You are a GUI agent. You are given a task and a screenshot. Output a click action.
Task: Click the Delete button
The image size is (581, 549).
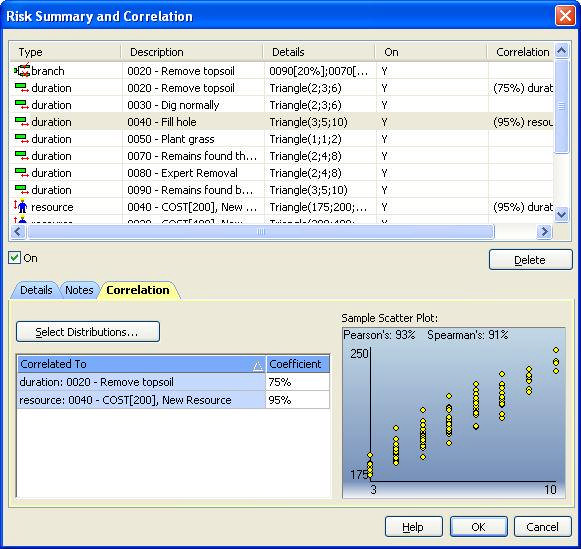(531, 260)
